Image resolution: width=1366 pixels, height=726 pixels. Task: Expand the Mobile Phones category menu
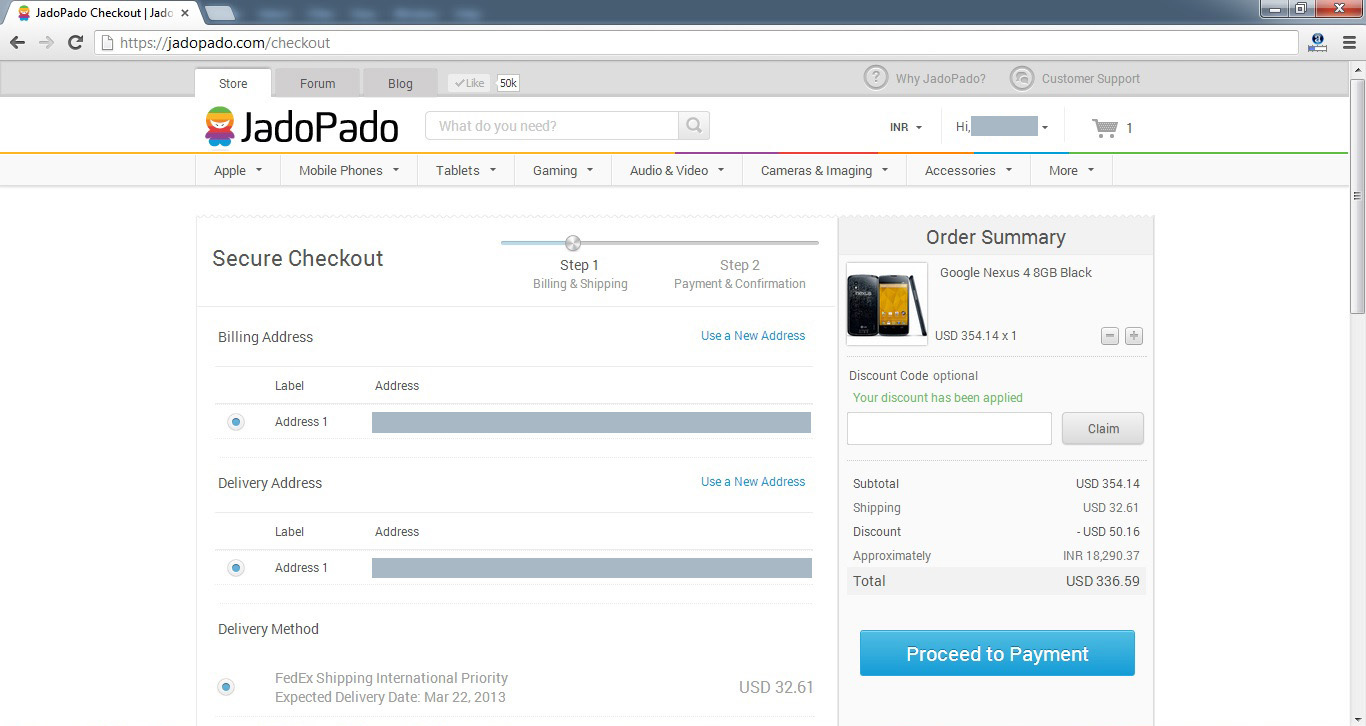349,170
